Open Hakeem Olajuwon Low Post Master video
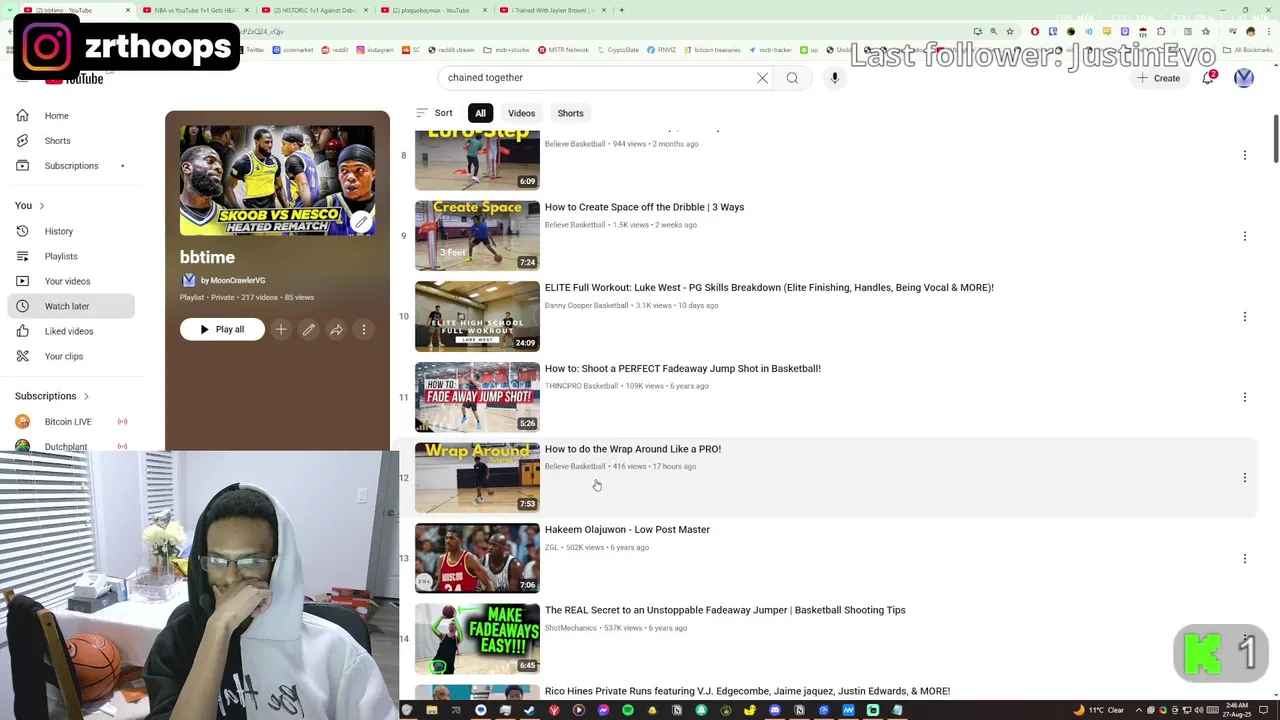1280x720 pixels. click(627, 530)
